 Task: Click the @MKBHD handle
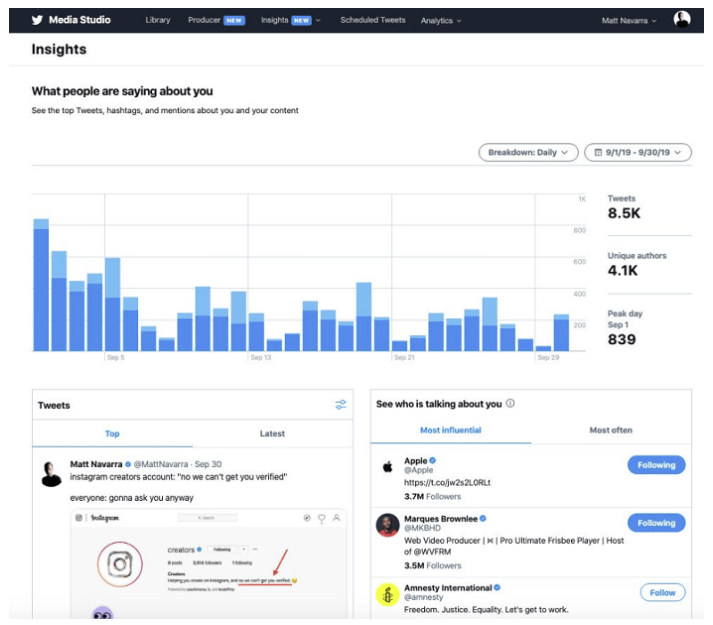422,528
